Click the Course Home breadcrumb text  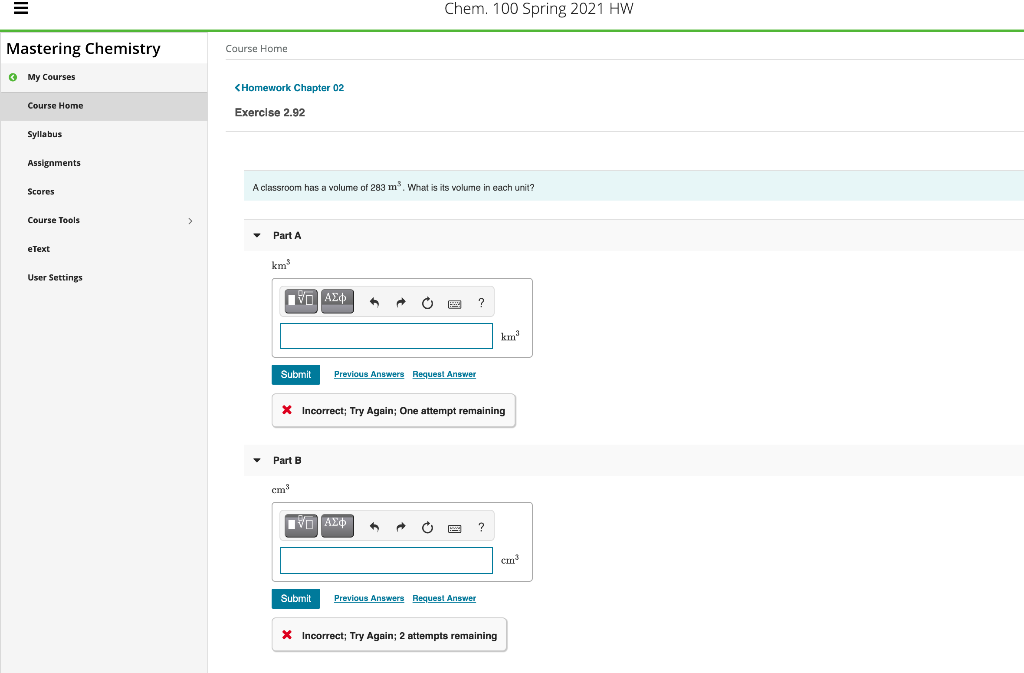click(x=257, y=49)
